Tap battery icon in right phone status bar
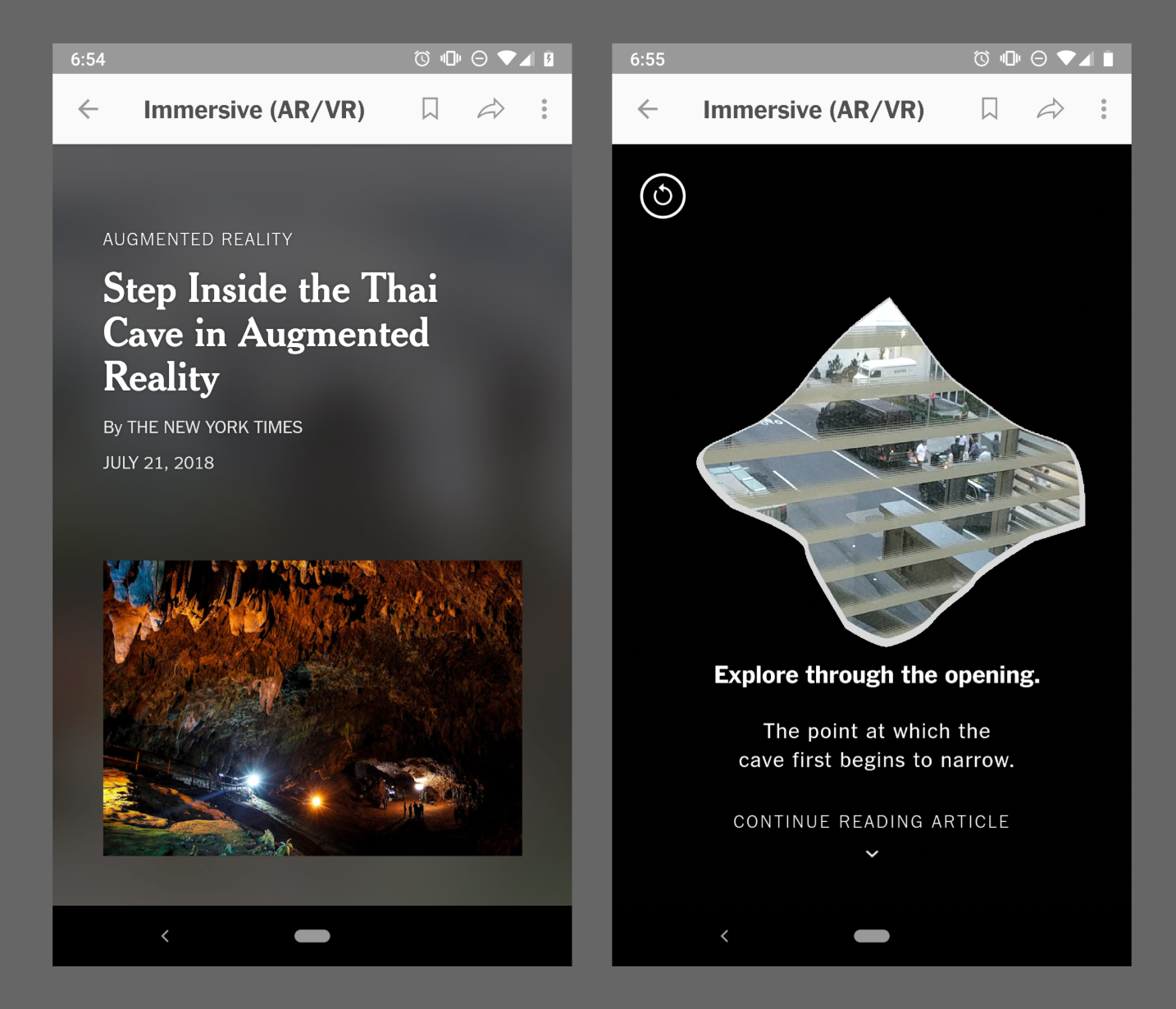The image size is (1176, 1009). 1108,58
